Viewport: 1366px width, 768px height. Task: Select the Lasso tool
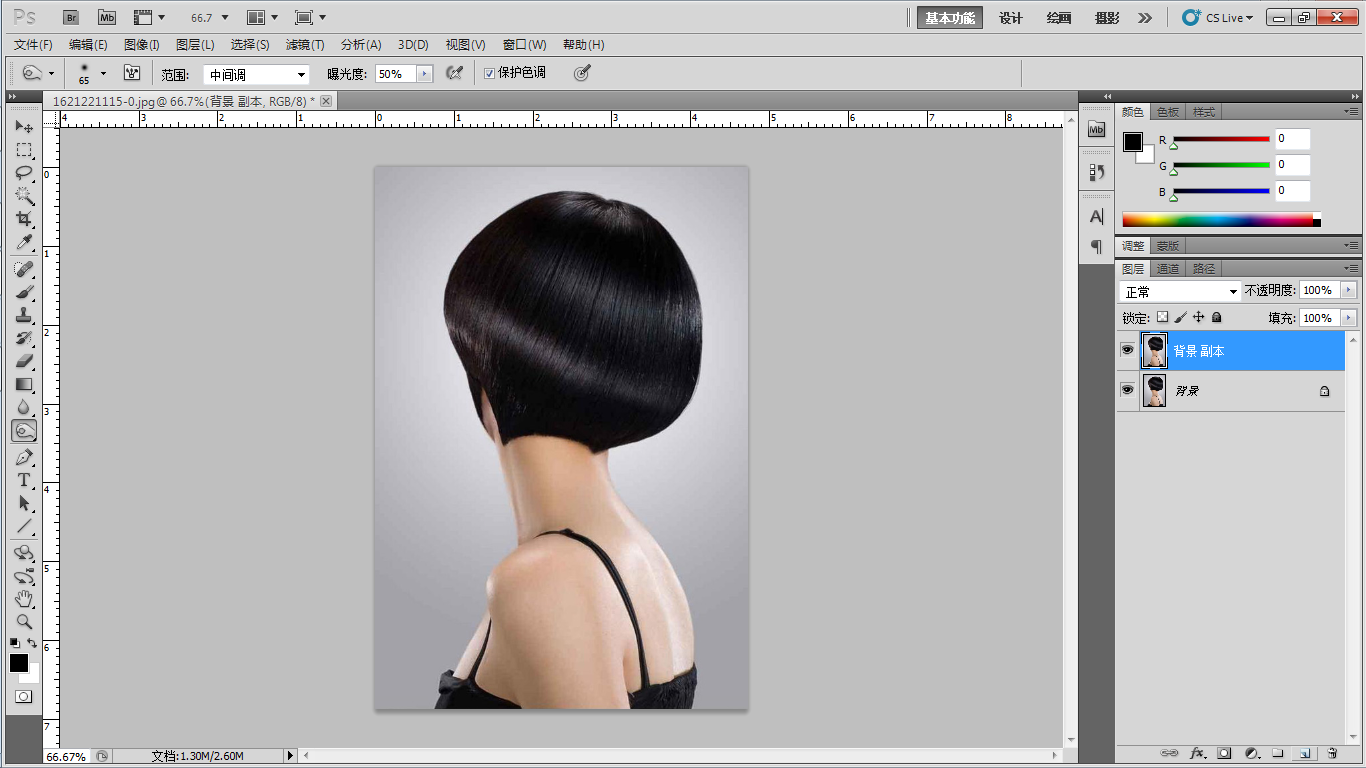[24, 173]
